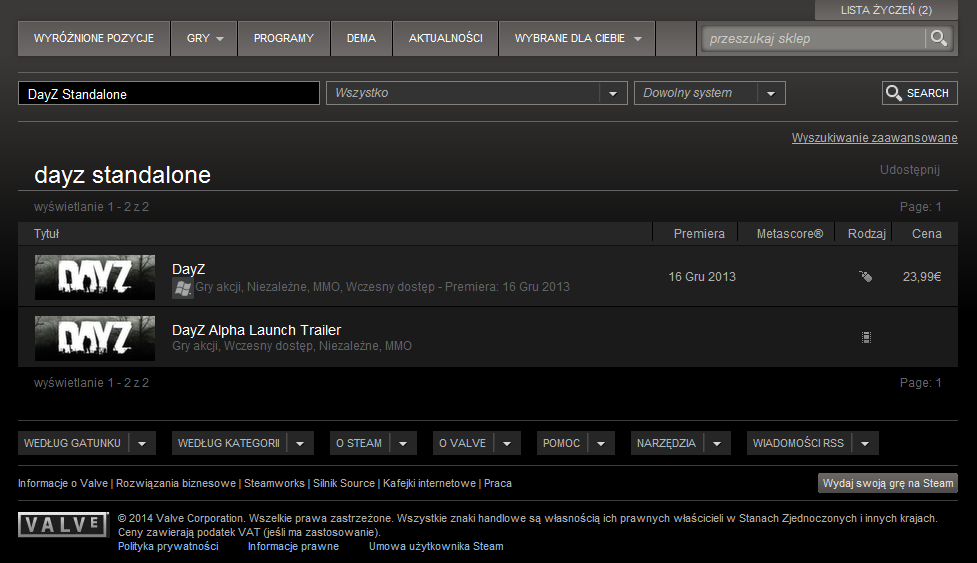Click the magnifier icon in store search box

(x=938, y=39)
